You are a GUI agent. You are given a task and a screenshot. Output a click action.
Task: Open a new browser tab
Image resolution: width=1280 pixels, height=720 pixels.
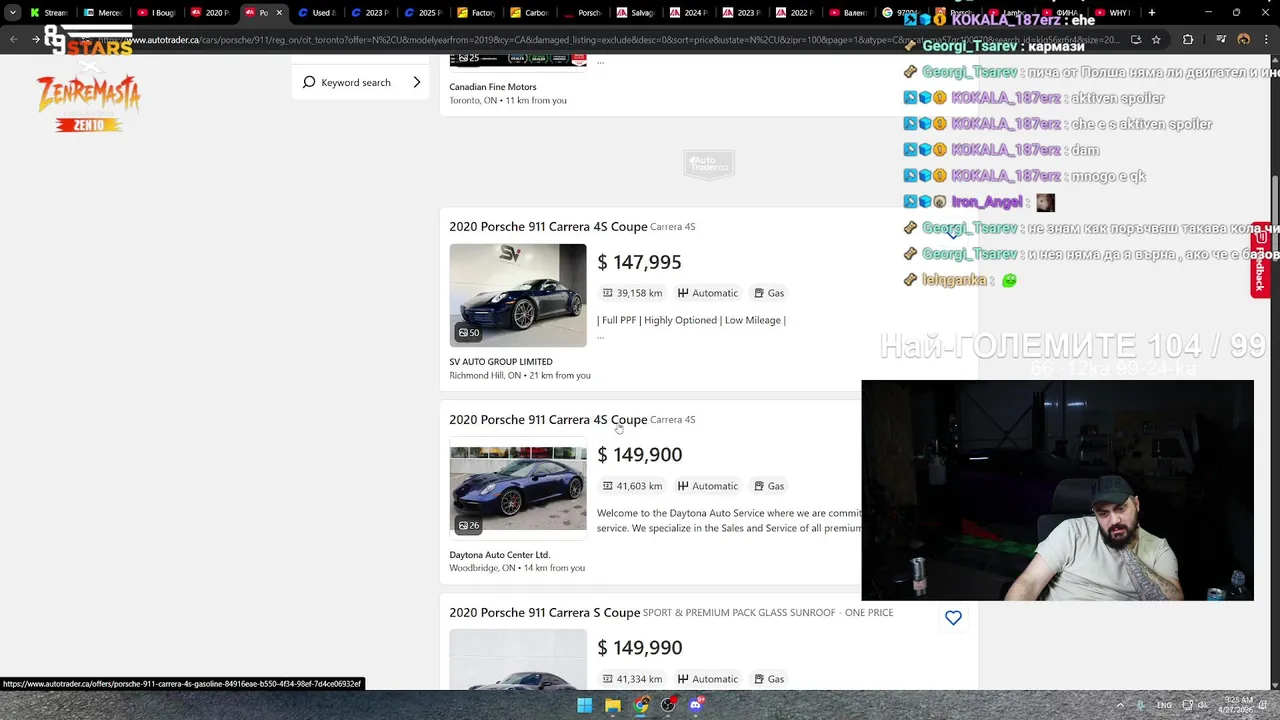(1152, 13)
